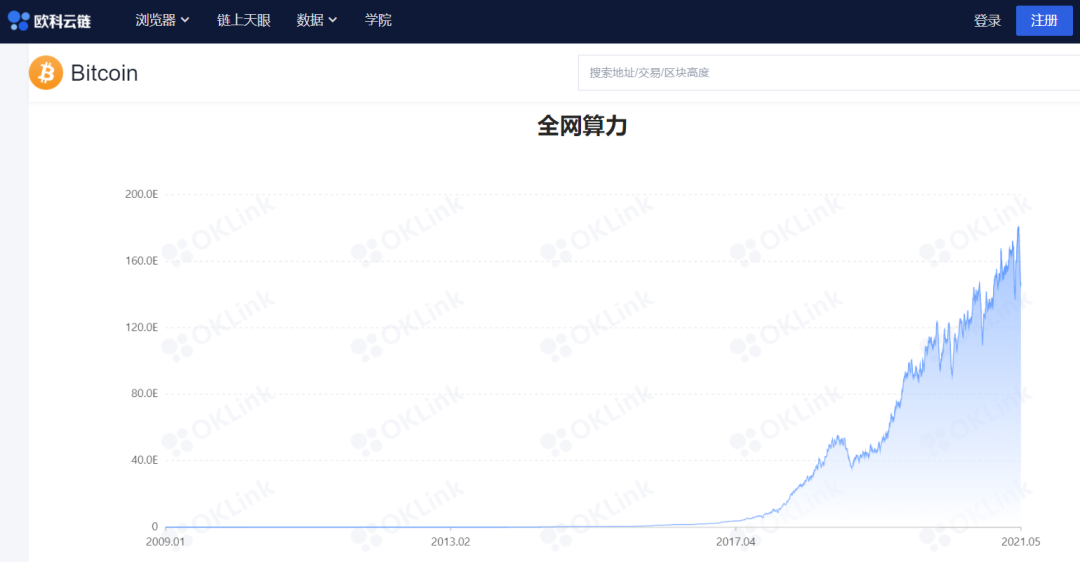Click the Bitcoin title text
This screenshot has height=562, width=1080.
coord(104,73)
